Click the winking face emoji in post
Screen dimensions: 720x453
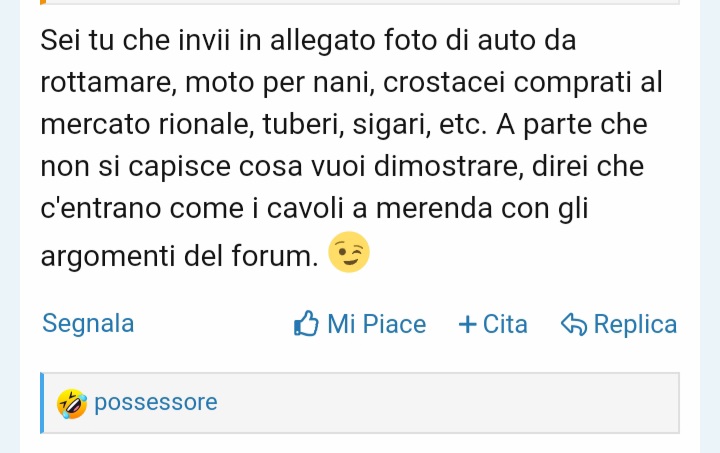point(349,252)
